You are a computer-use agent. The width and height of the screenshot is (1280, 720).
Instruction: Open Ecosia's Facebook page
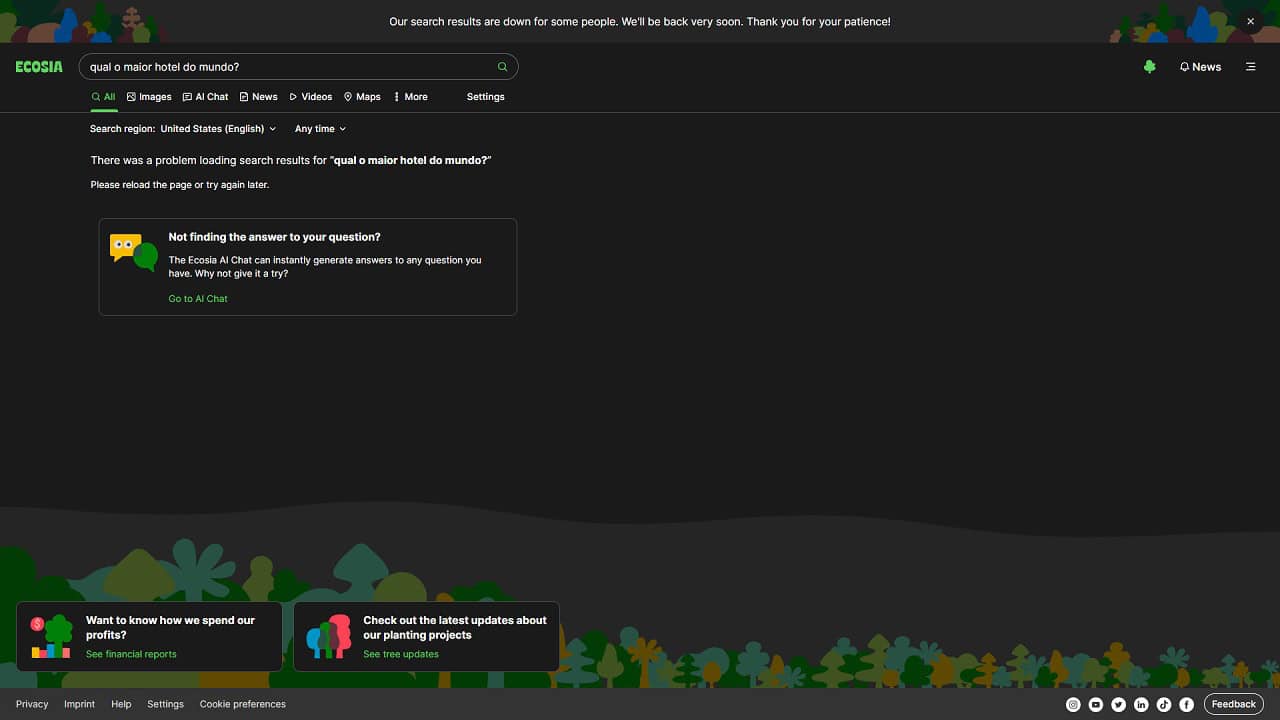[1187, 705]
